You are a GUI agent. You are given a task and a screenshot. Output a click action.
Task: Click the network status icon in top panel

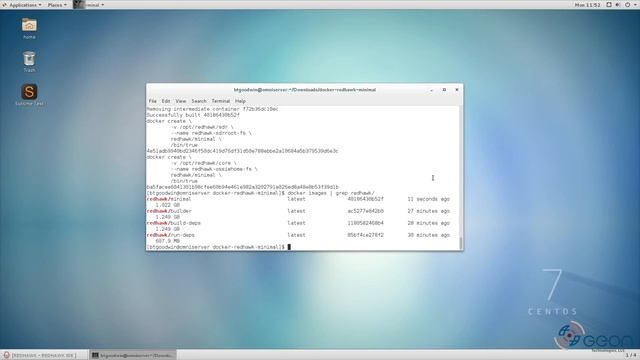(609, 5)
